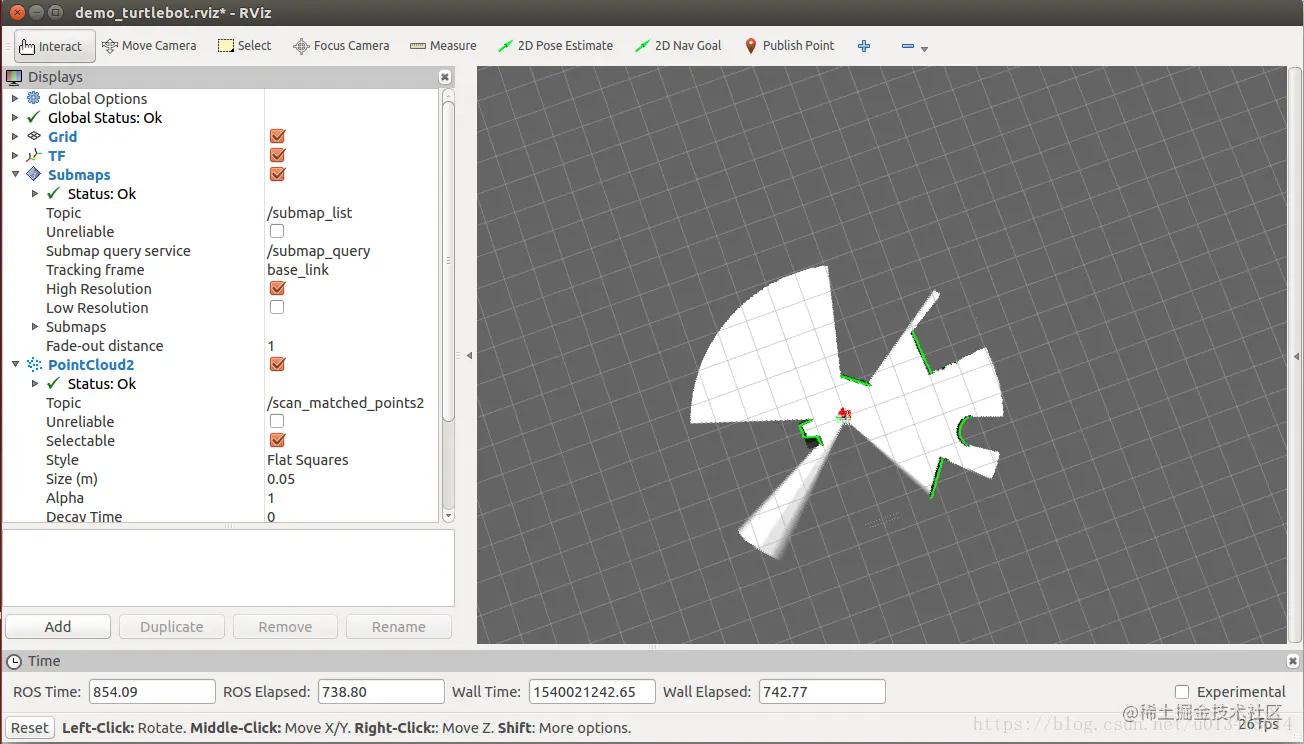Click the PointCloud2 dots icon
The width and height of the screenshot is (1304, 744).
(x=34, y=364)
